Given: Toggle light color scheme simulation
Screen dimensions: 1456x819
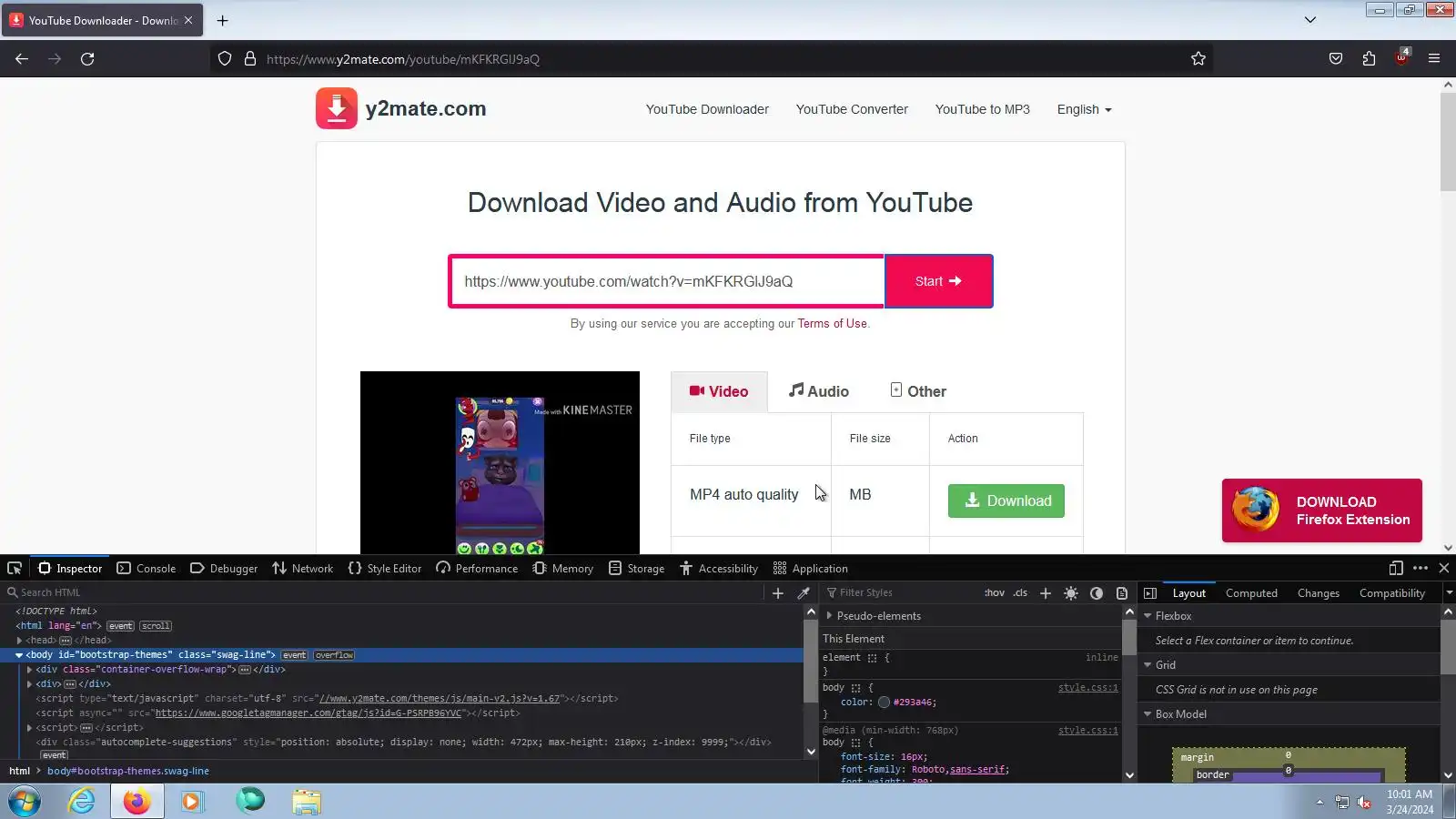Looking at the screenshot, I should point(1071,592).
